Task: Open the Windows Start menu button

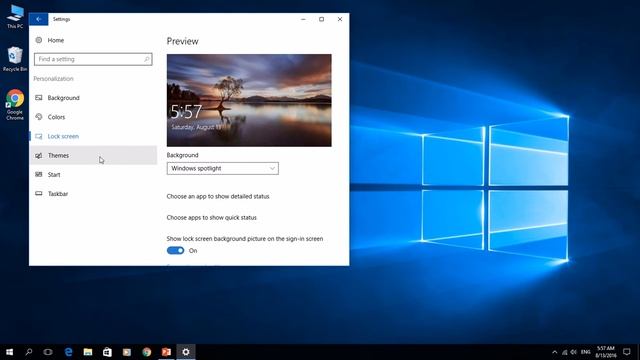Action: pyautogui.click(x=9, y=352)
